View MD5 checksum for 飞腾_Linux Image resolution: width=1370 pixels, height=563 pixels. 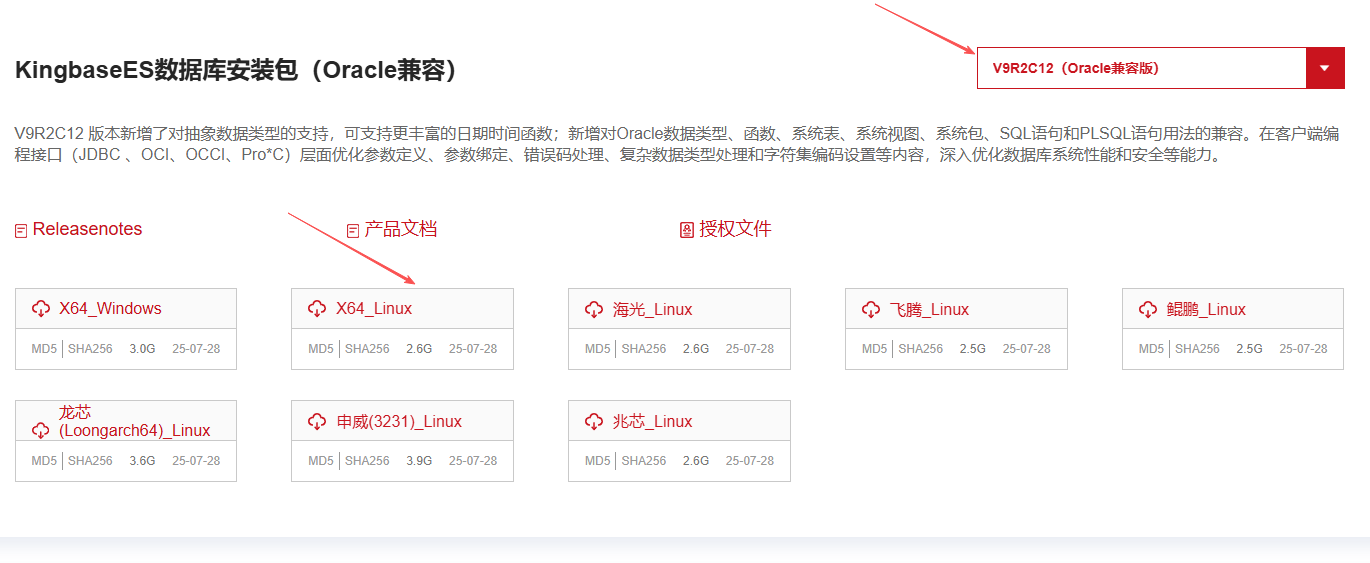point(875,349)
